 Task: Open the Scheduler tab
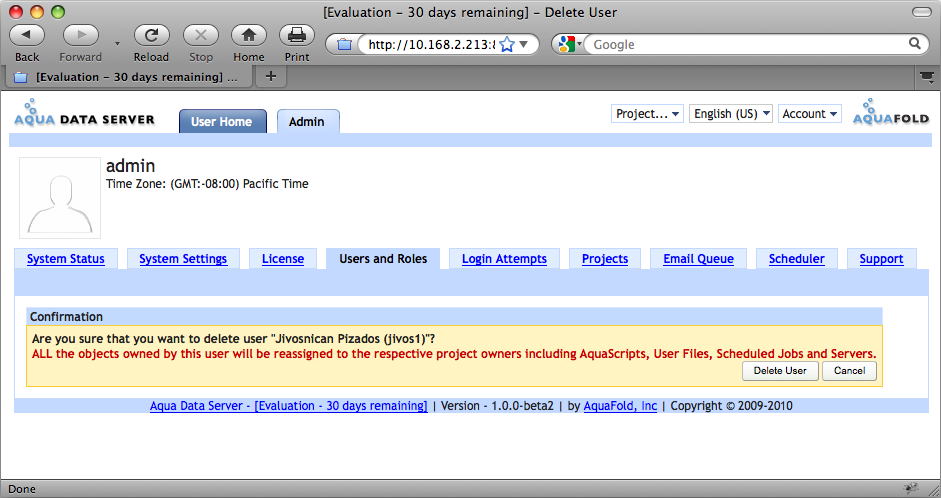point(796,259)
